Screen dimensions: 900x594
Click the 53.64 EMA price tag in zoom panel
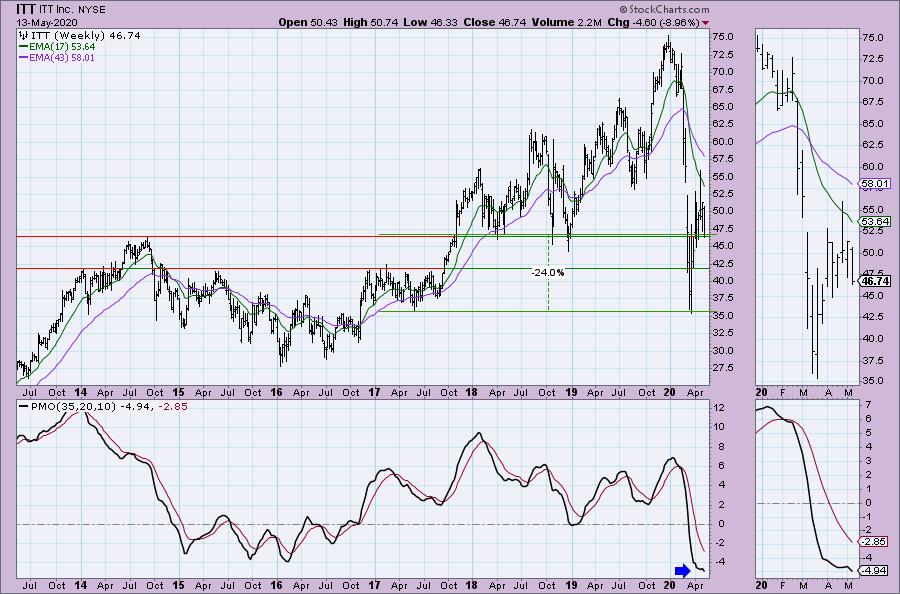click(x=875, y=221)
